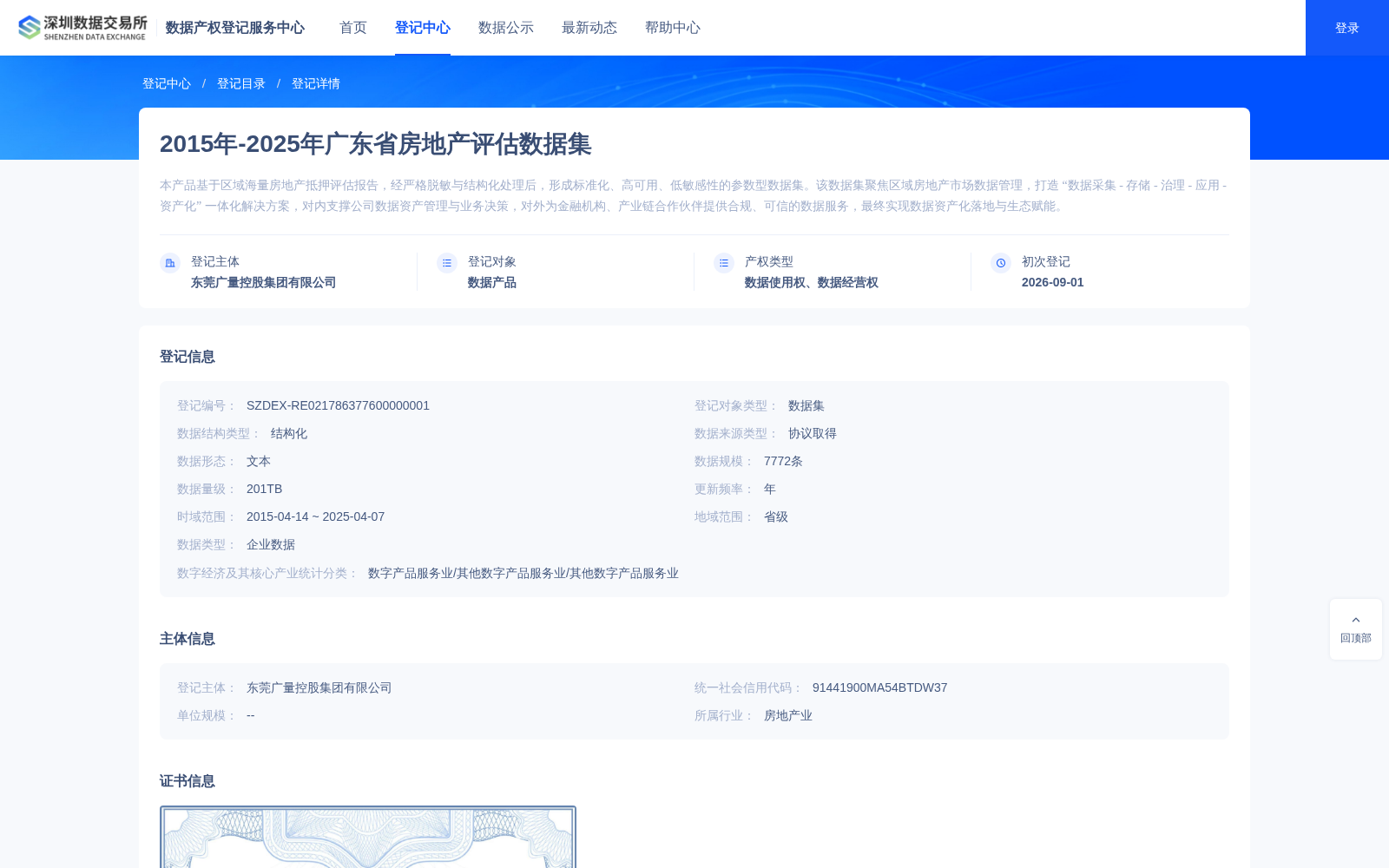This screenshot has width=1389, height=868.
Task: Click the 数字产品服务业 classification value
Action: [523, 573]
